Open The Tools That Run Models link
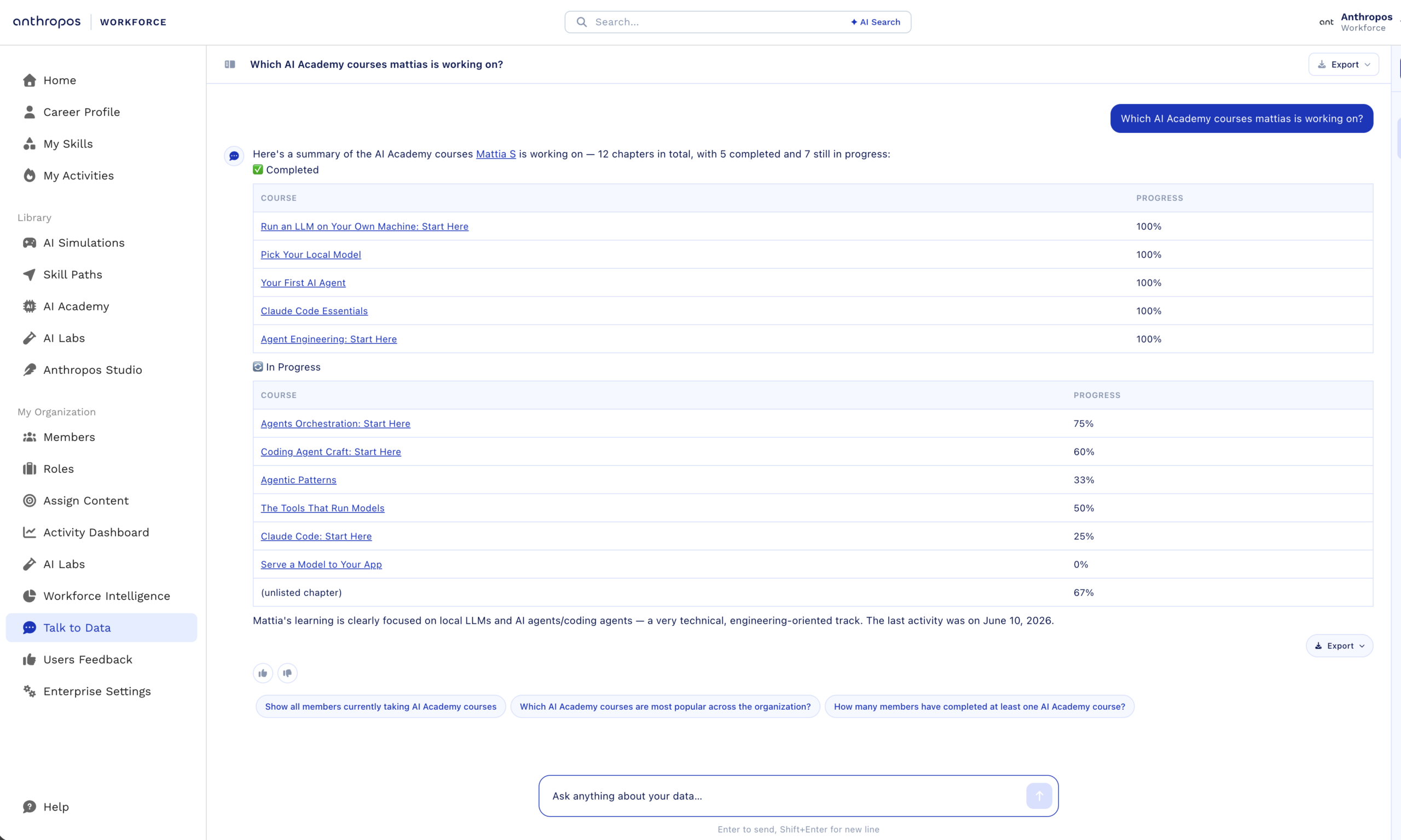Image resolution: width=1401 pixels, height=840 pixels. [x=322, y=508]
